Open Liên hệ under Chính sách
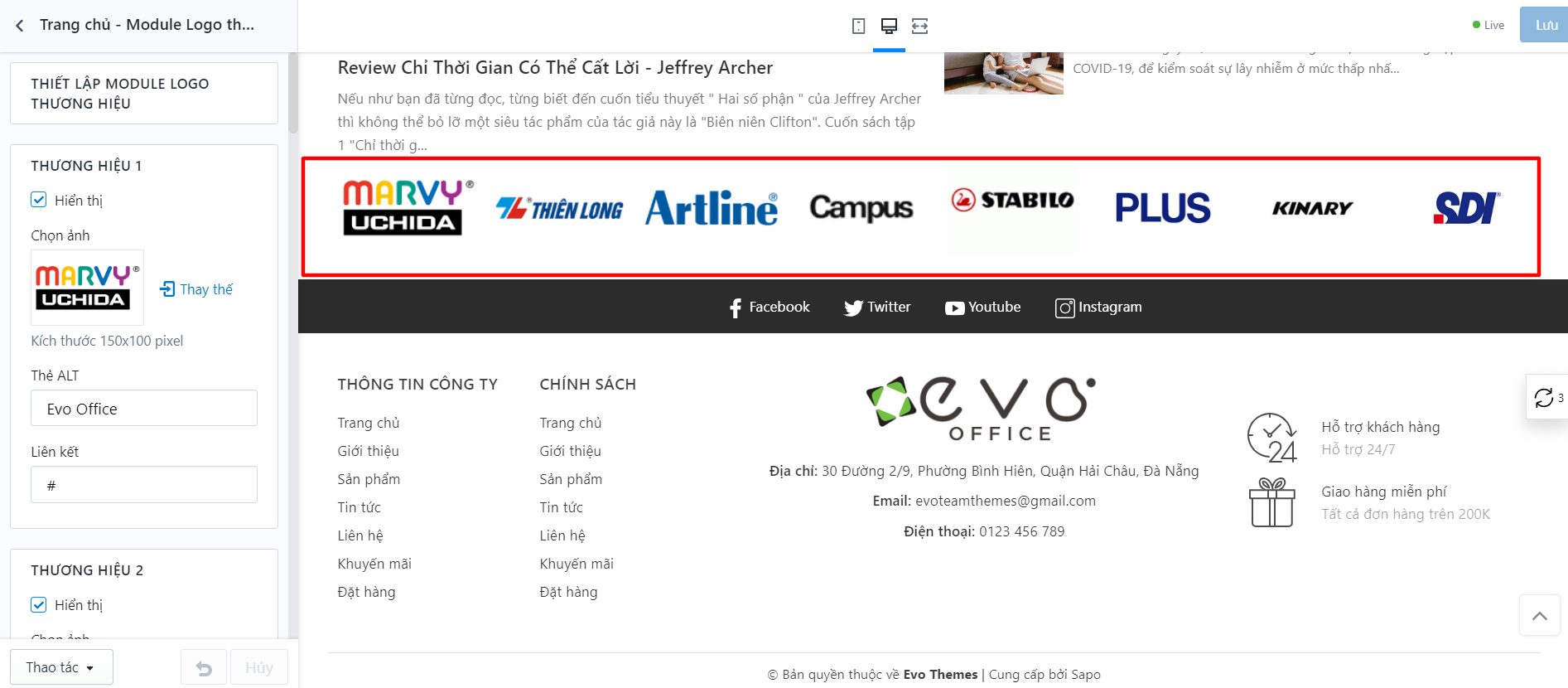 click(x=562, y=535)
